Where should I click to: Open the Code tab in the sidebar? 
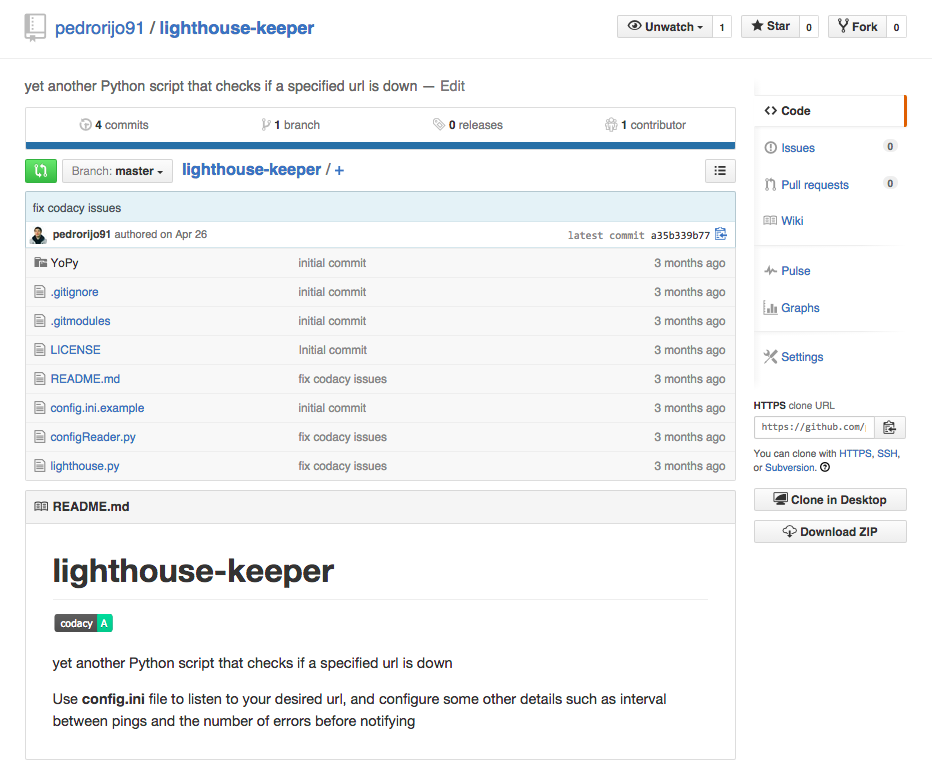pos(830,111)
